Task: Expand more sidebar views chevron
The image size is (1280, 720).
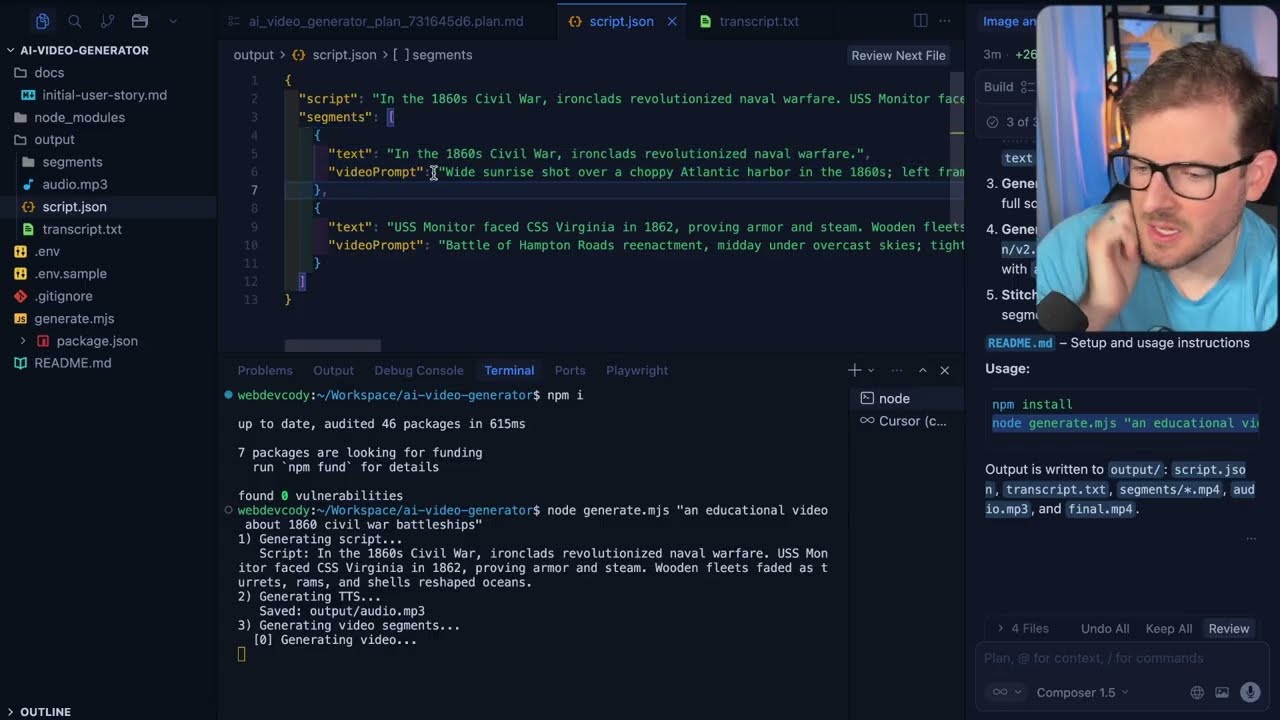Action: coord(173,21)
